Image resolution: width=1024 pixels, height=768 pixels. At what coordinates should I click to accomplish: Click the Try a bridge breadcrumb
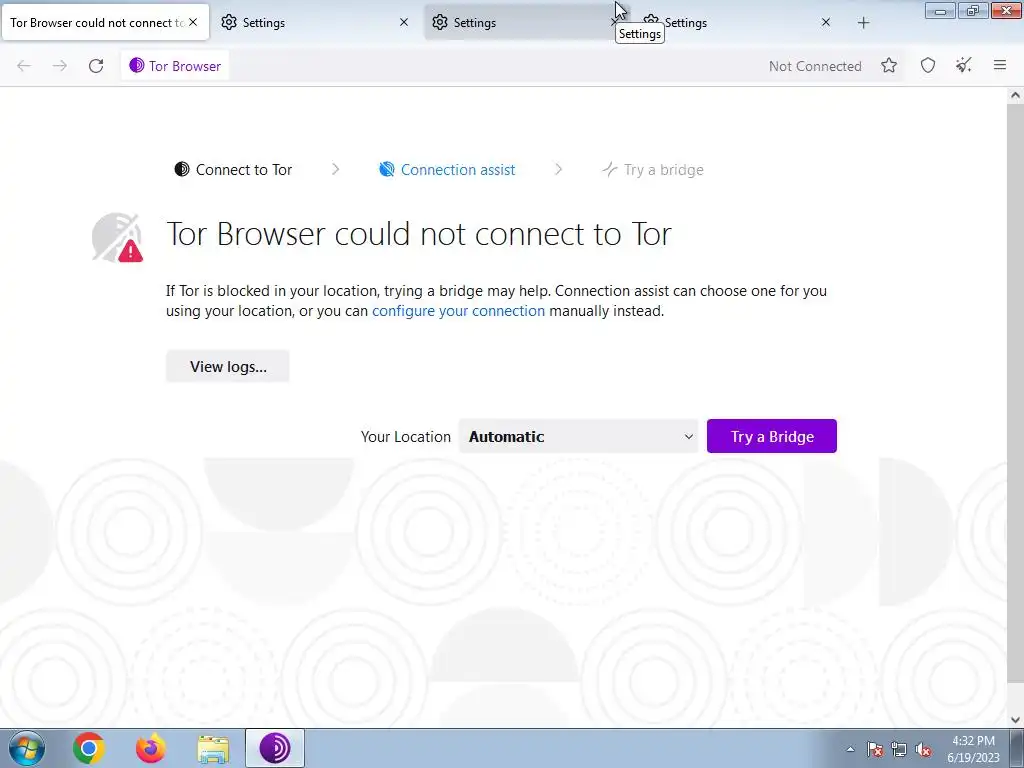[653, 170]
